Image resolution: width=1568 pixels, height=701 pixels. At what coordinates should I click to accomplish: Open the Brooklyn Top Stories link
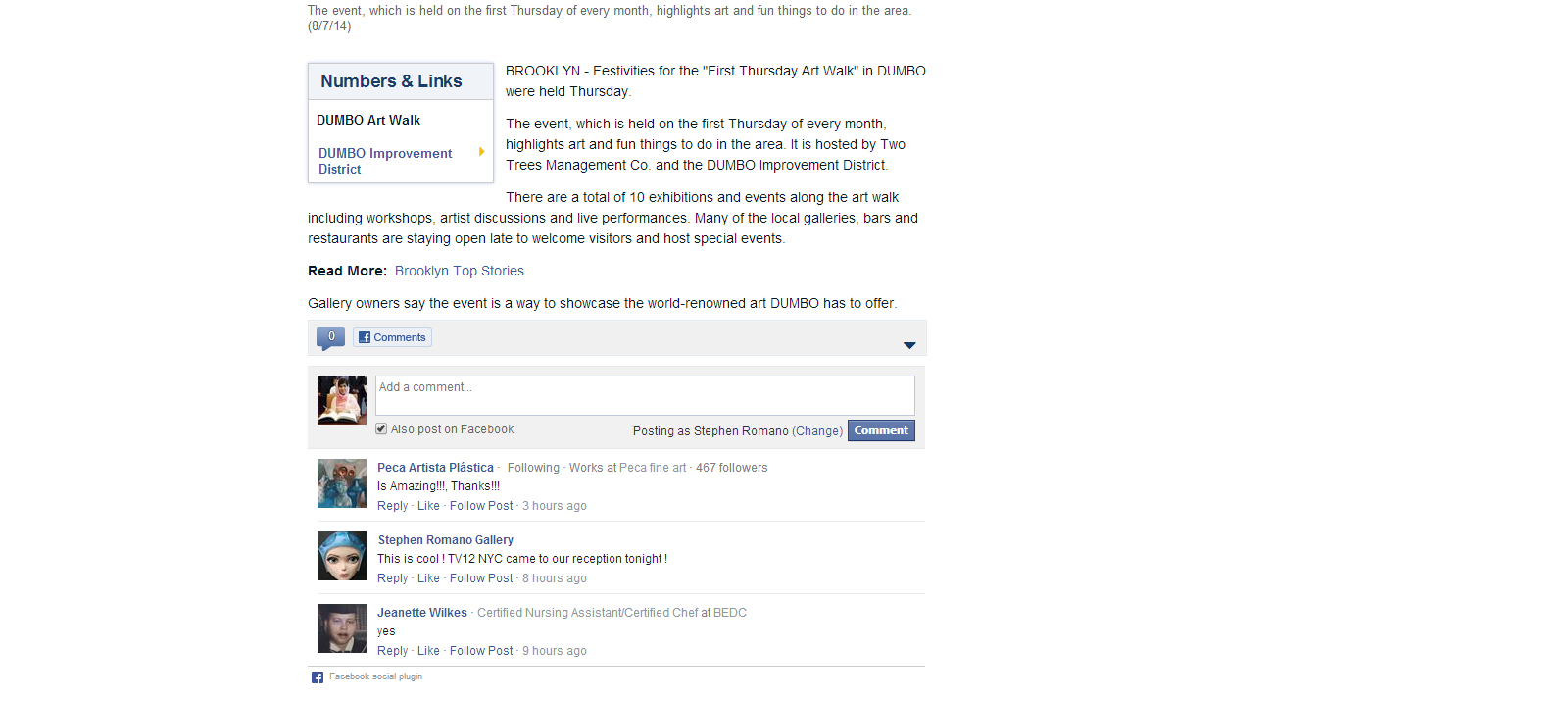[460, 271]
